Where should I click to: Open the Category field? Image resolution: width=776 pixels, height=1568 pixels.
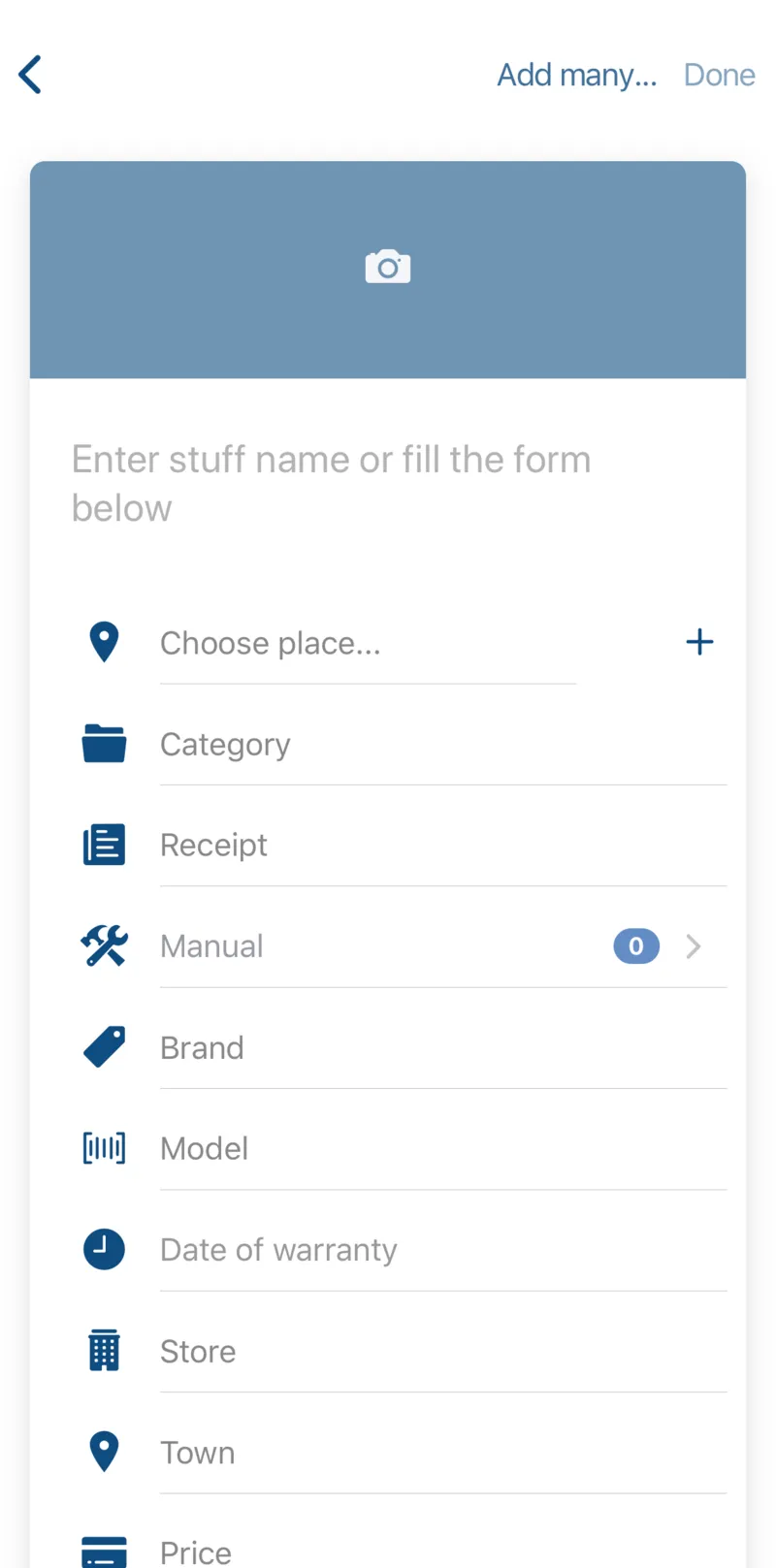[441, 745]
